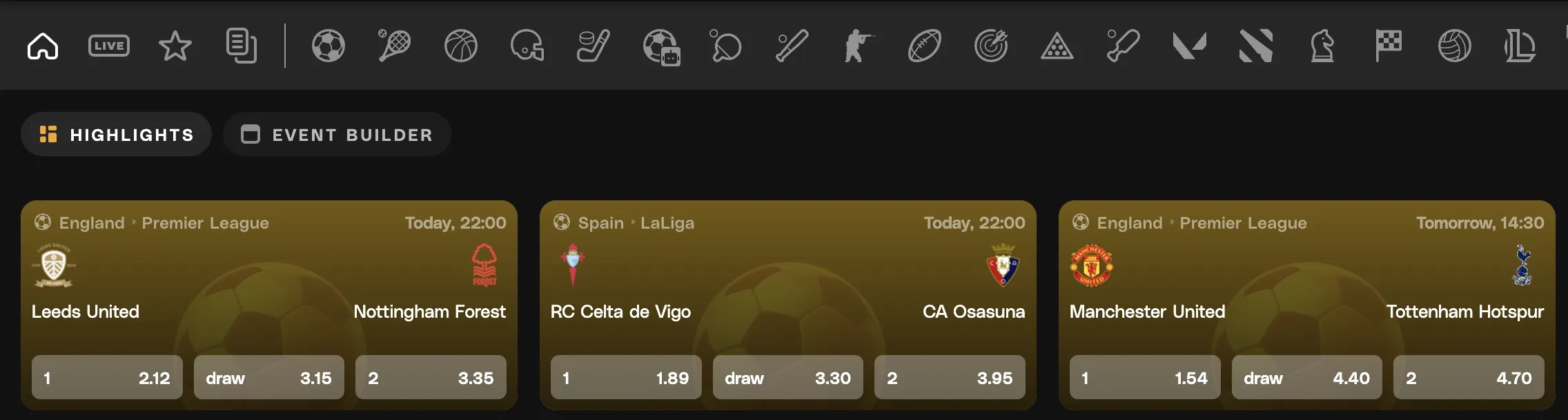The image size is (1568, 420).
Task: Go to the Home icon
Action: point(43,46)
